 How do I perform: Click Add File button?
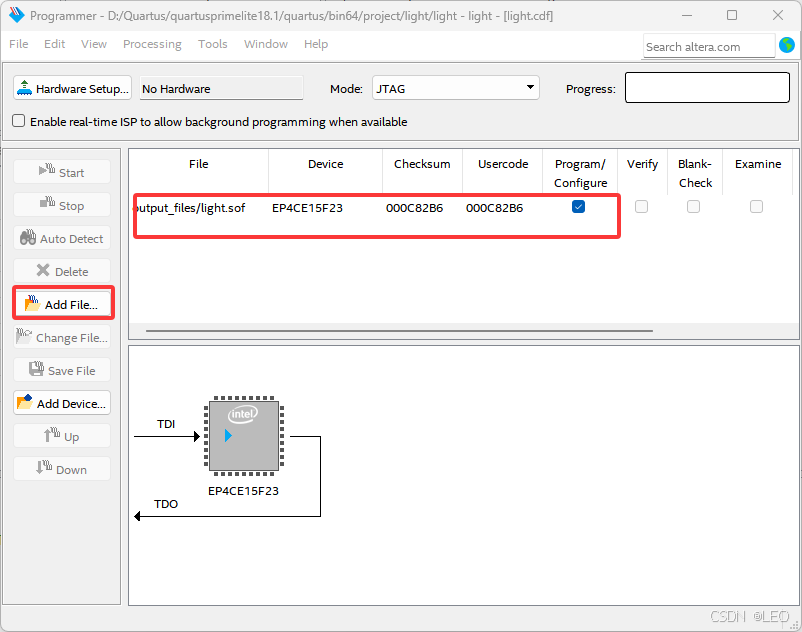pyautogui.click(x=63, y=304)
